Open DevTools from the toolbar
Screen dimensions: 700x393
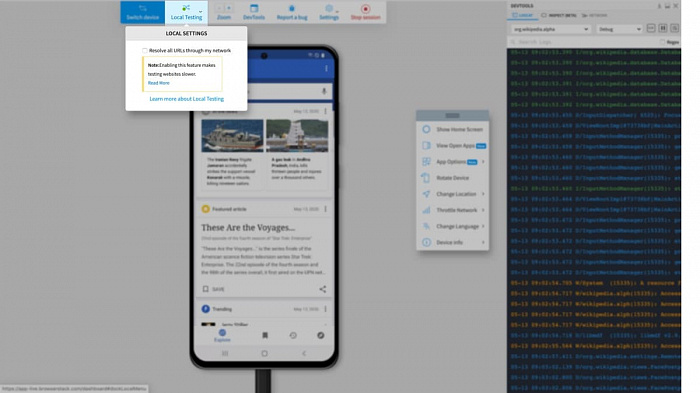254,12
